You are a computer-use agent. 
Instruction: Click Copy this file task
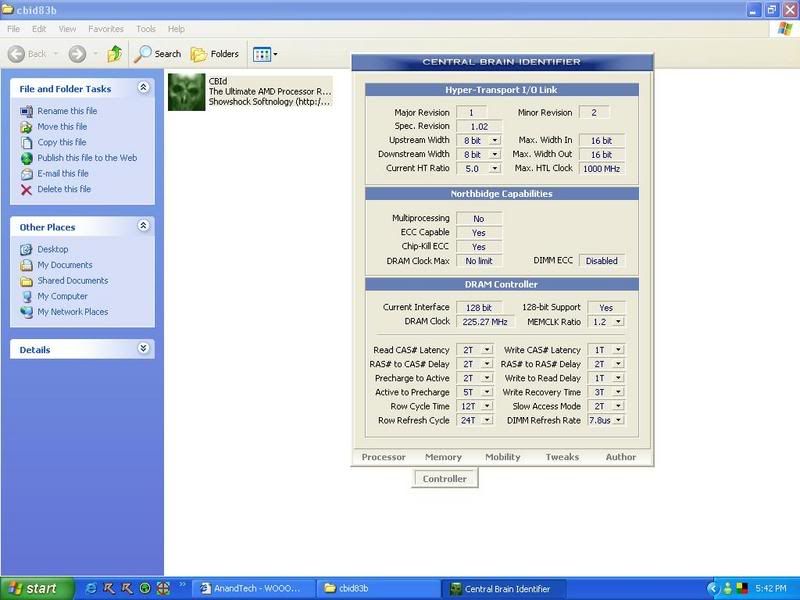click(62, 142)
